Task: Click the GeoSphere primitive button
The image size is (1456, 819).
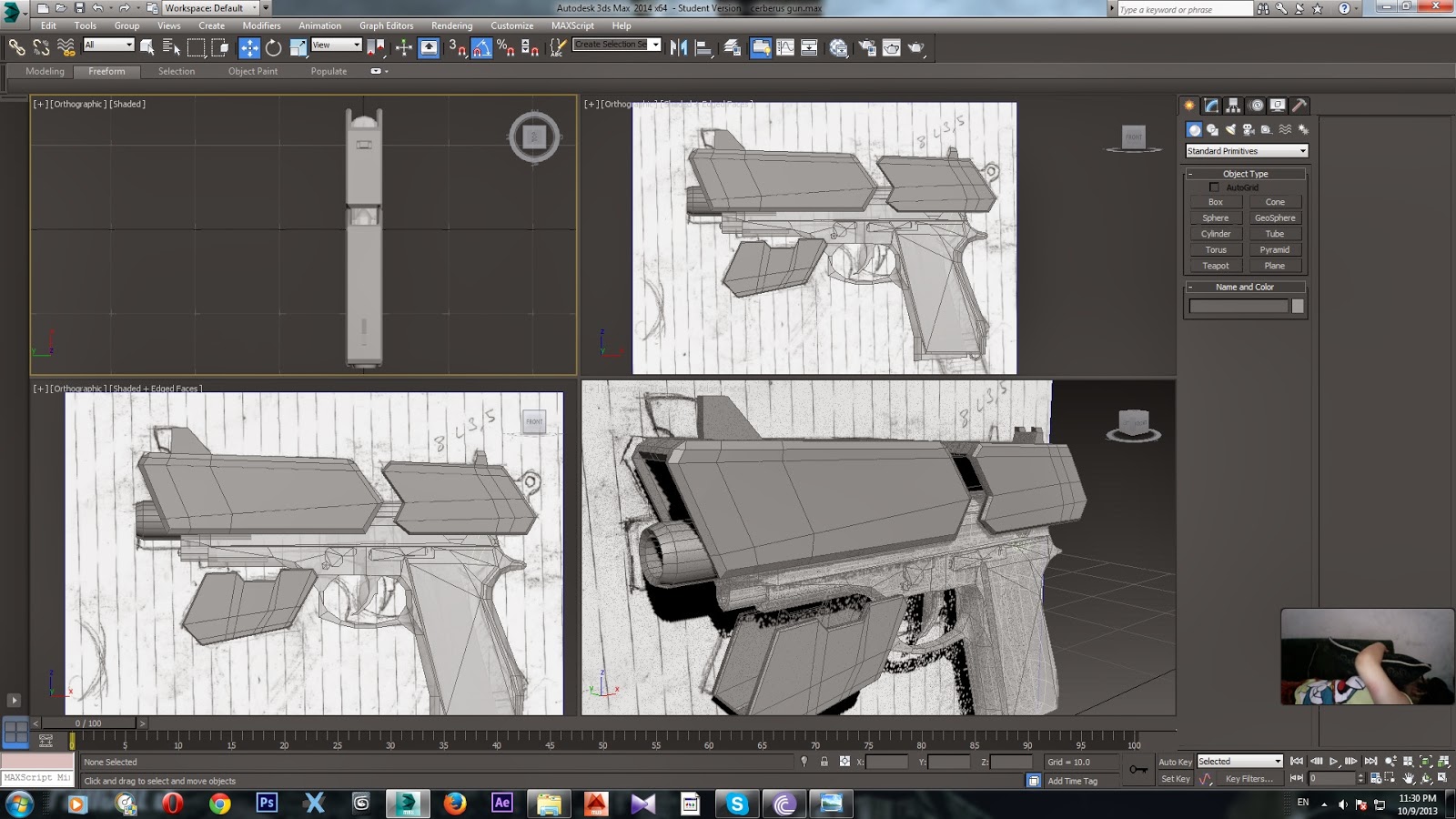Action: point(1275,218)
